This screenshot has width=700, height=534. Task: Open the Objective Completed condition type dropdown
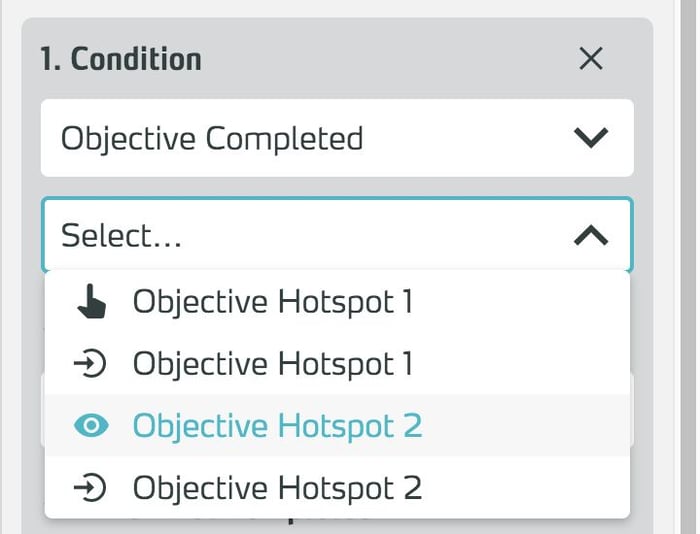pyautogui.click(x=336, y=138)
